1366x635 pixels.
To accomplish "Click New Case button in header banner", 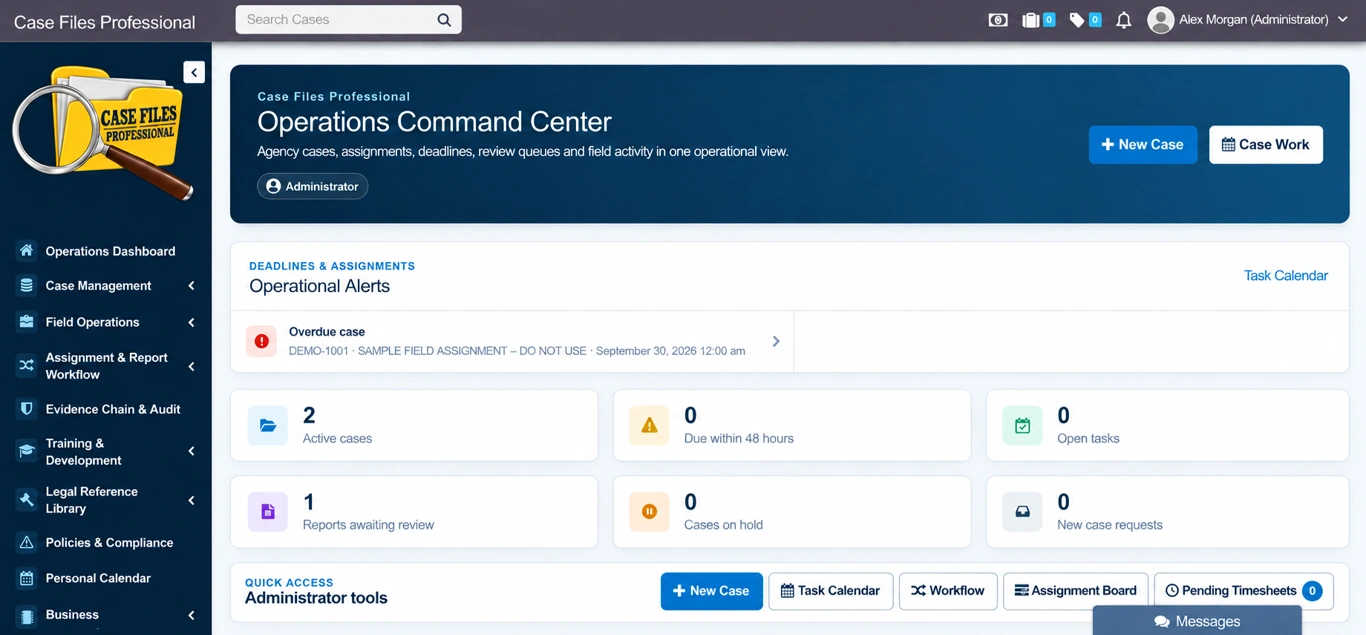I will 1143,145.
